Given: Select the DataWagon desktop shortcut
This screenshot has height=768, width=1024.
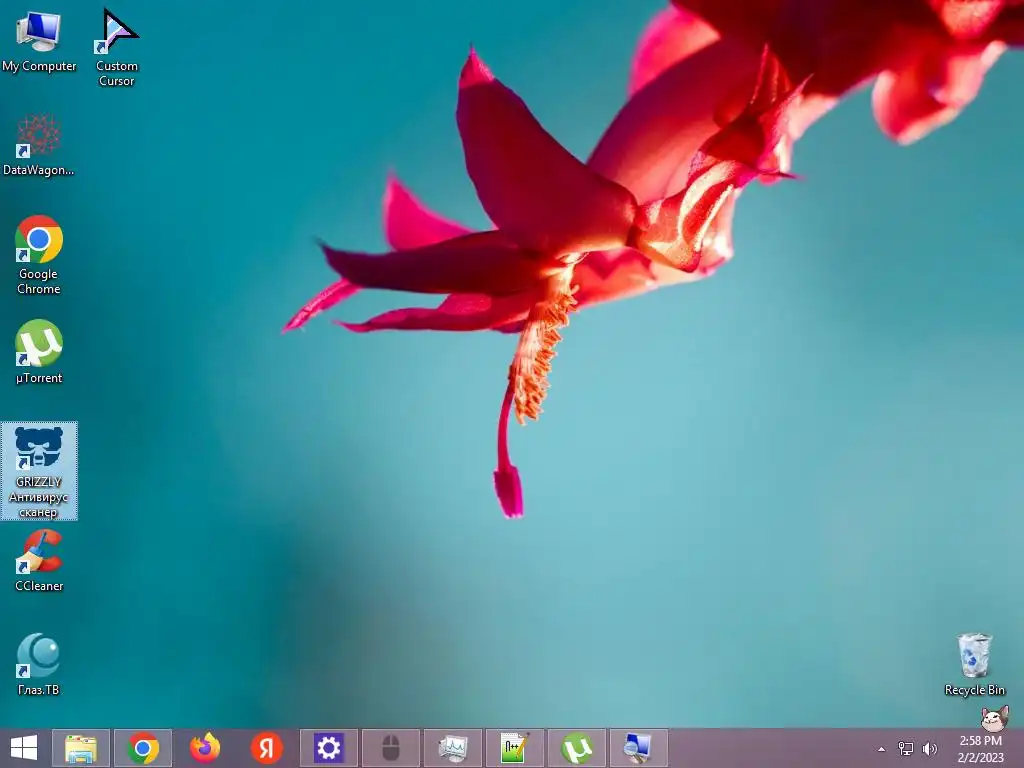Looking at the screenshot, I should 39,145.
